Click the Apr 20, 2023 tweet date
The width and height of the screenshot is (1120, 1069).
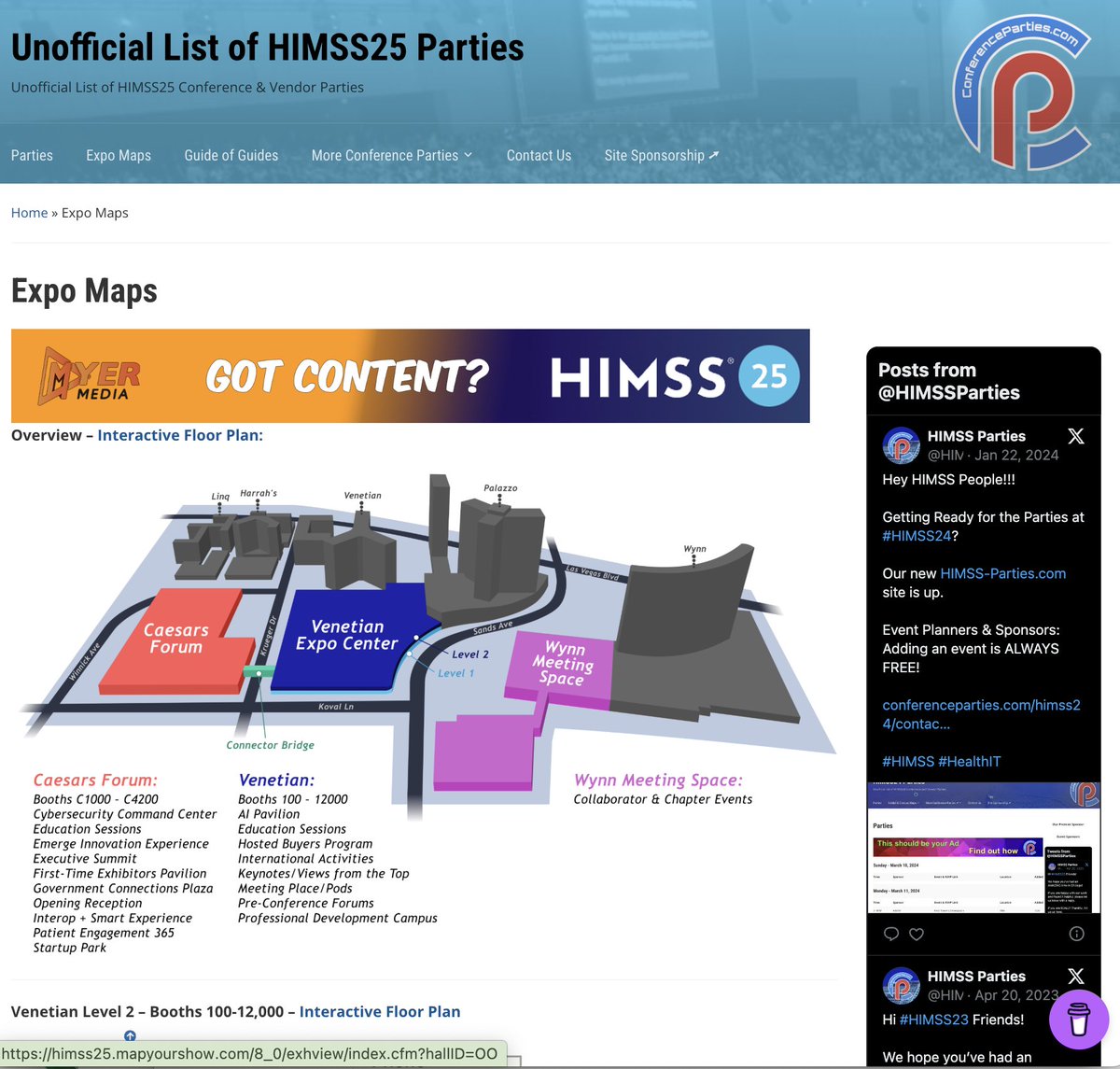pos(1016,995)
